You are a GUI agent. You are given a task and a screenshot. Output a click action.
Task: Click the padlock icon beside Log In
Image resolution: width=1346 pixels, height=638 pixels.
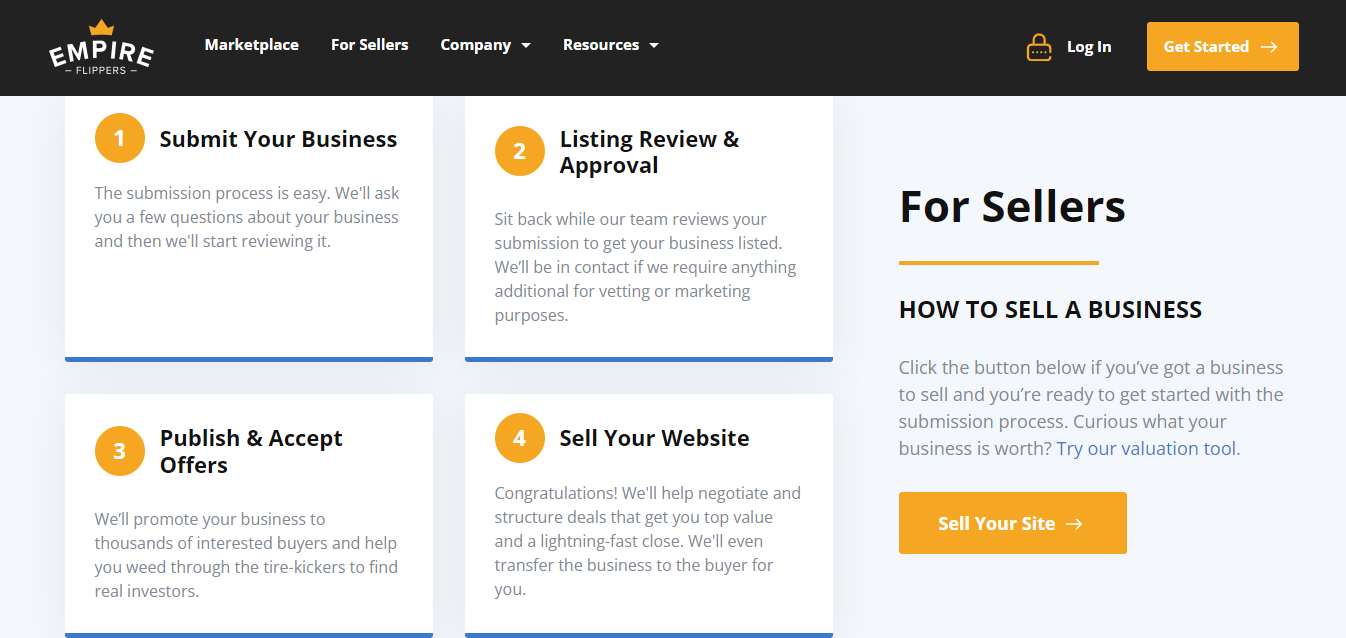(1039, 47)
